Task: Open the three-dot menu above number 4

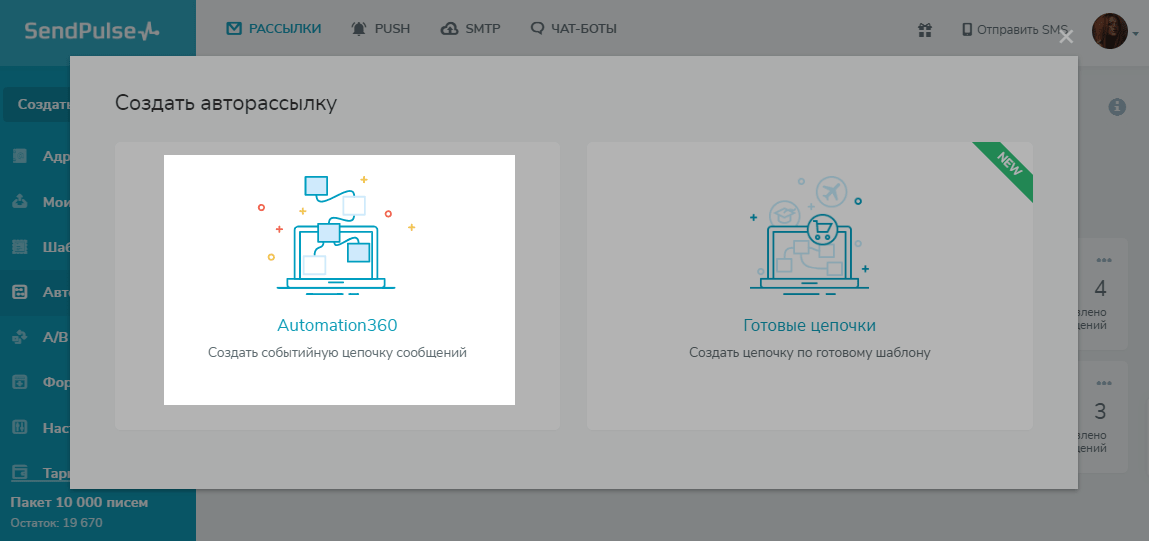Action: pos(1104,261)
